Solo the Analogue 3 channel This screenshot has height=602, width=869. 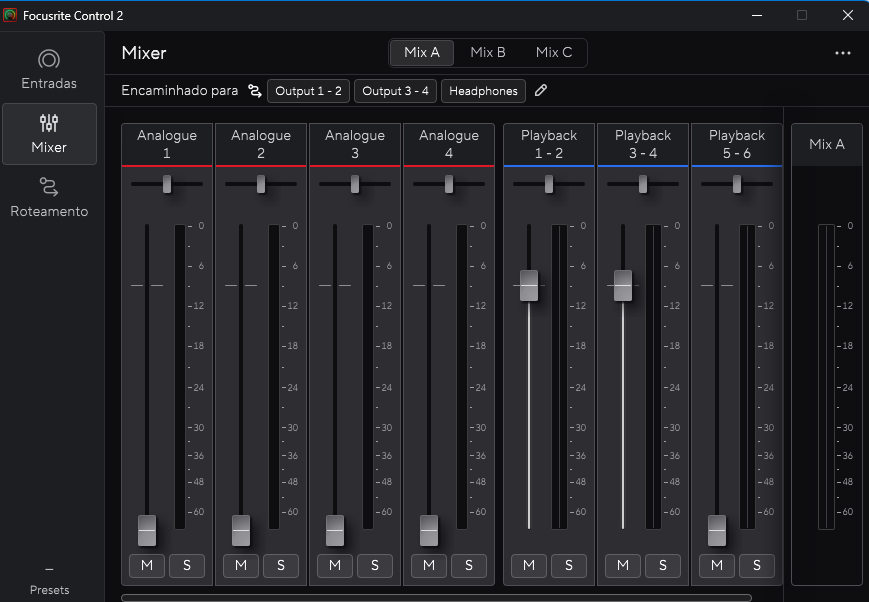pos(375,565)
